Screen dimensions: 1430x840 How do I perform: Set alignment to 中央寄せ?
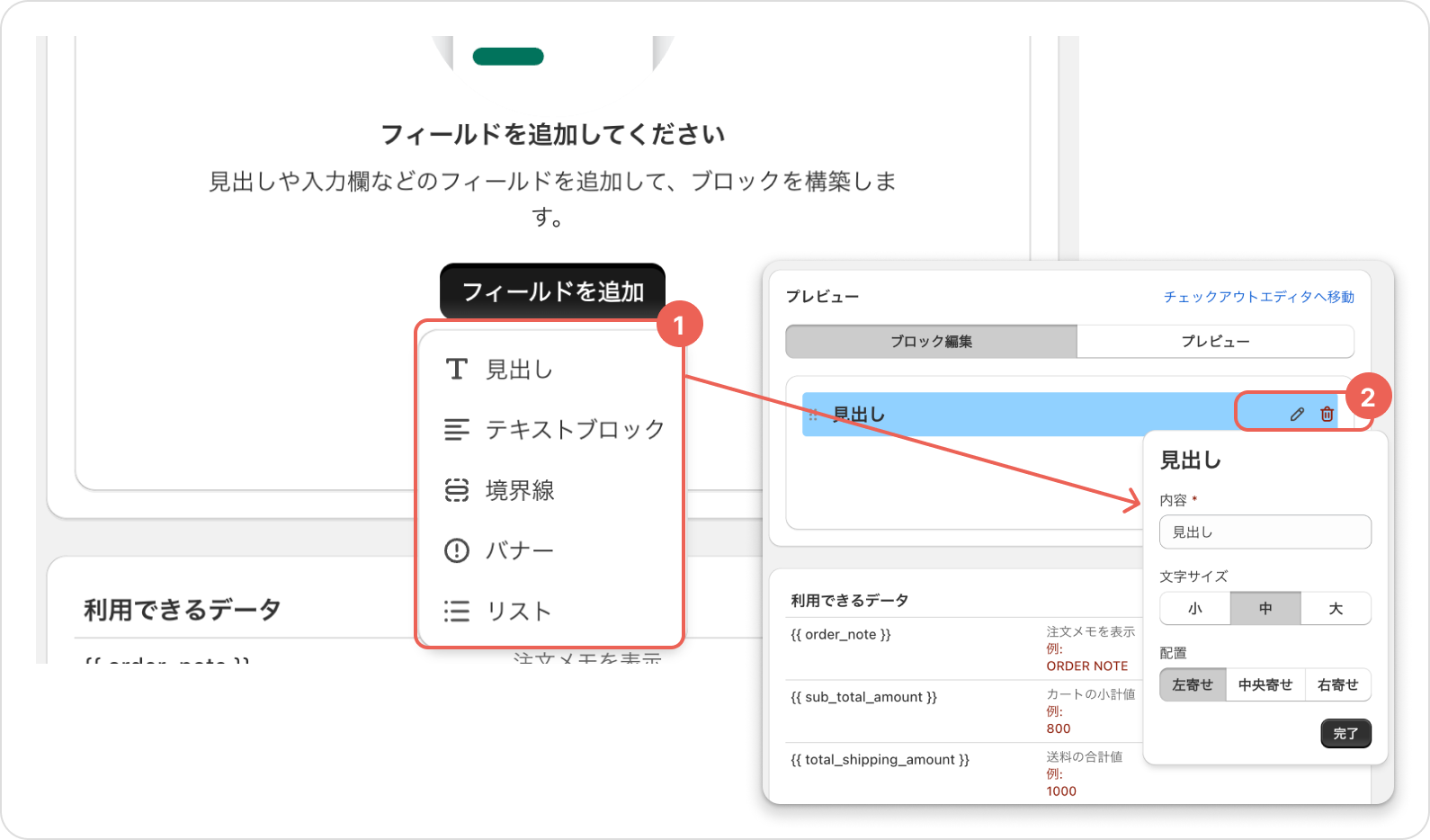[1265, 685]
